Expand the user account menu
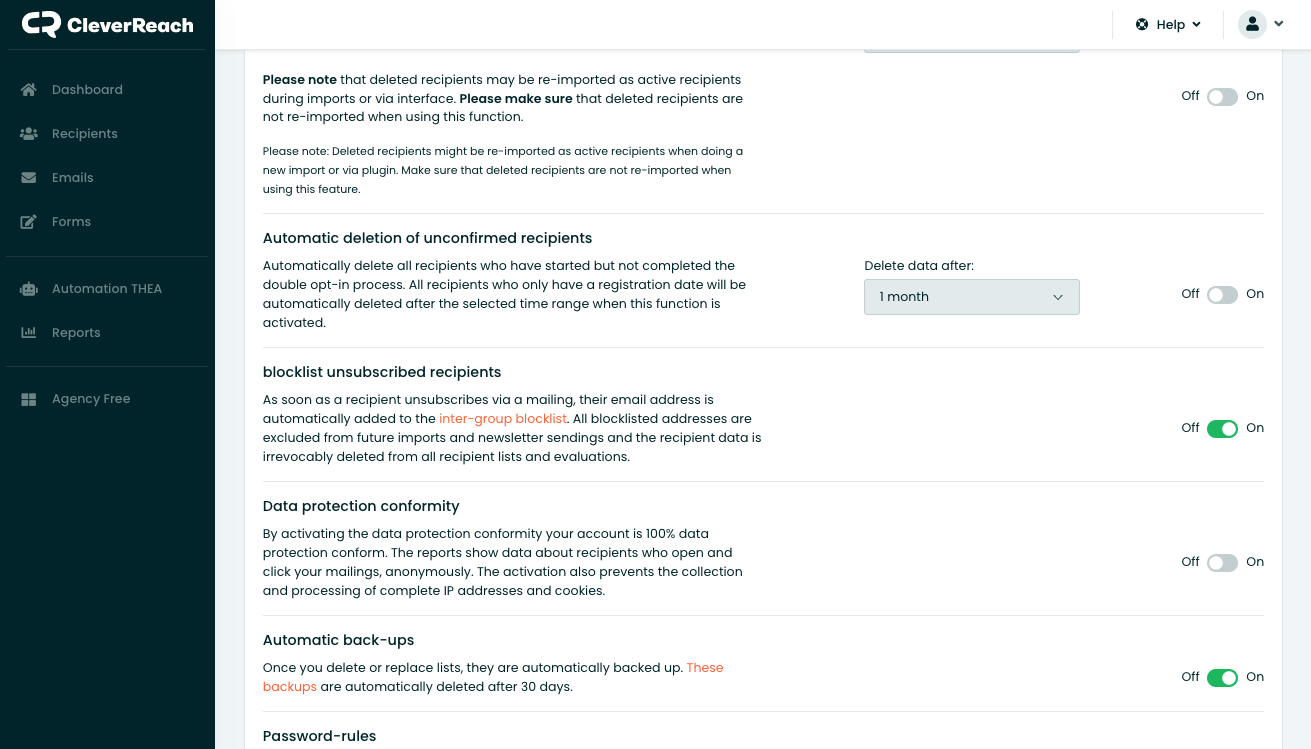 tap(1261, 24)
